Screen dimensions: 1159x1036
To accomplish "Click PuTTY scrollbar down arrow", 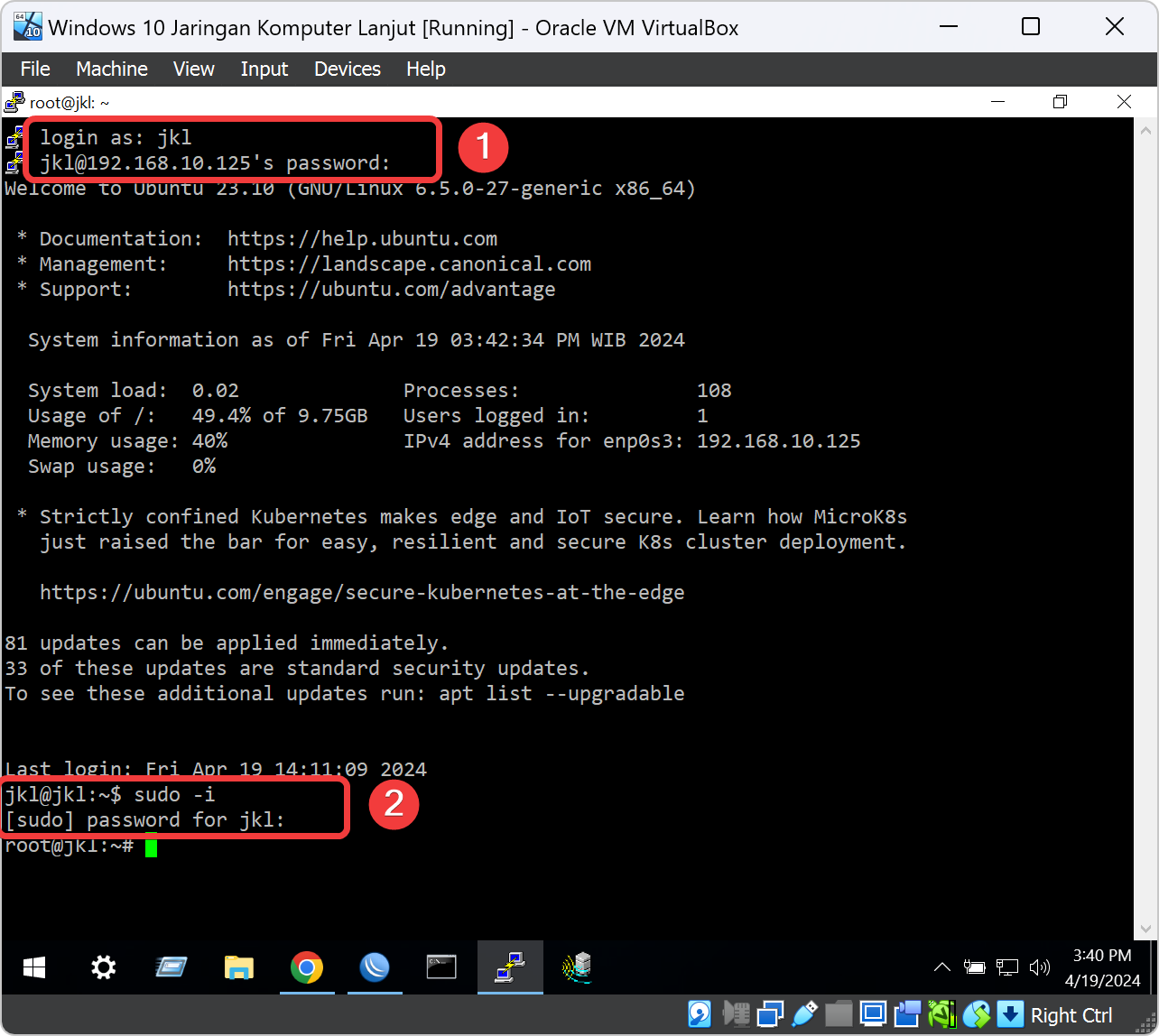I will (x=1145, y=929).
